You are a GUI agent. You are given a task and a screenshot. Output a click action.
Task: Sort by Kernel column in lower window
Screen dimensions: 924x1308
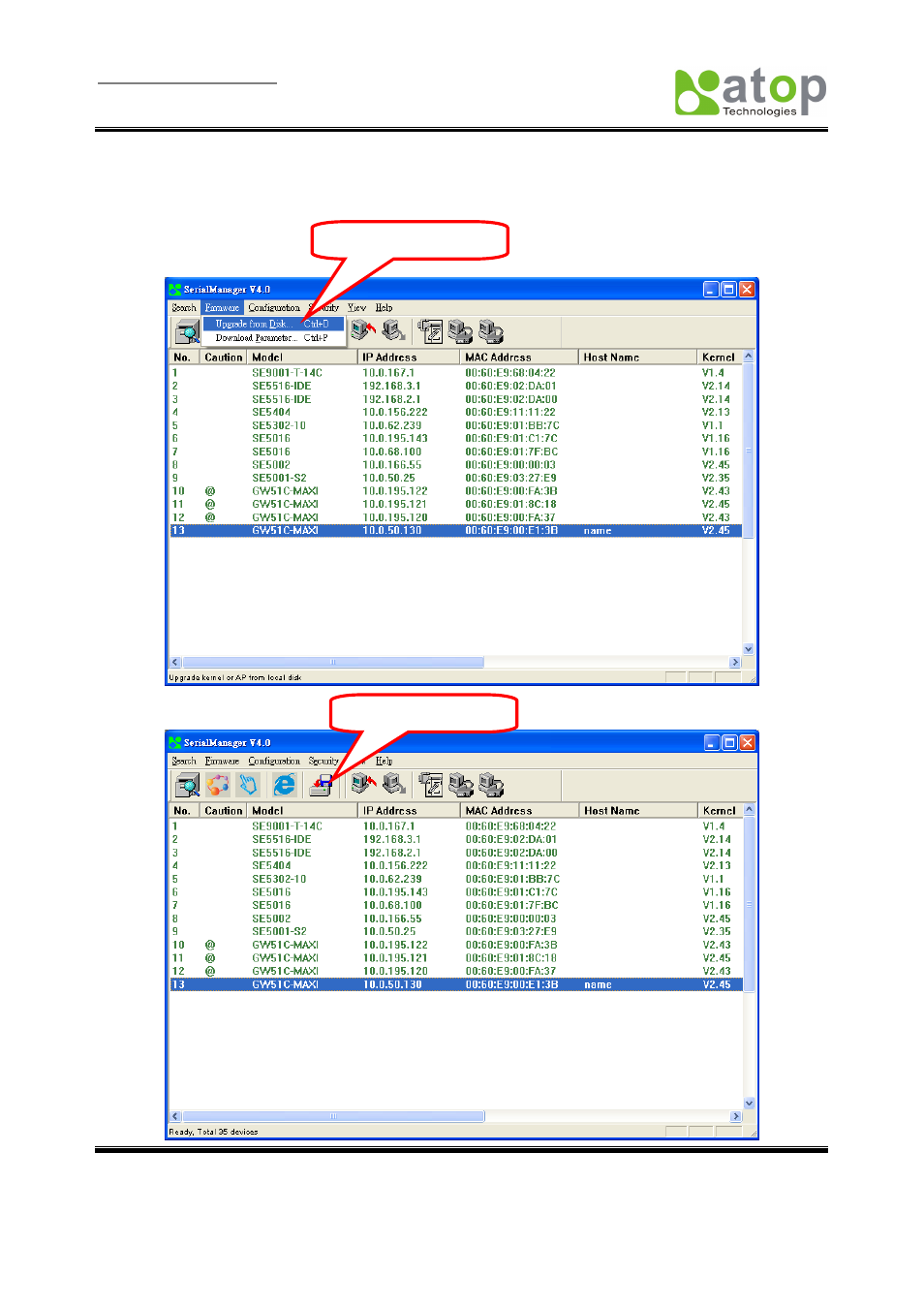point(720,811)
